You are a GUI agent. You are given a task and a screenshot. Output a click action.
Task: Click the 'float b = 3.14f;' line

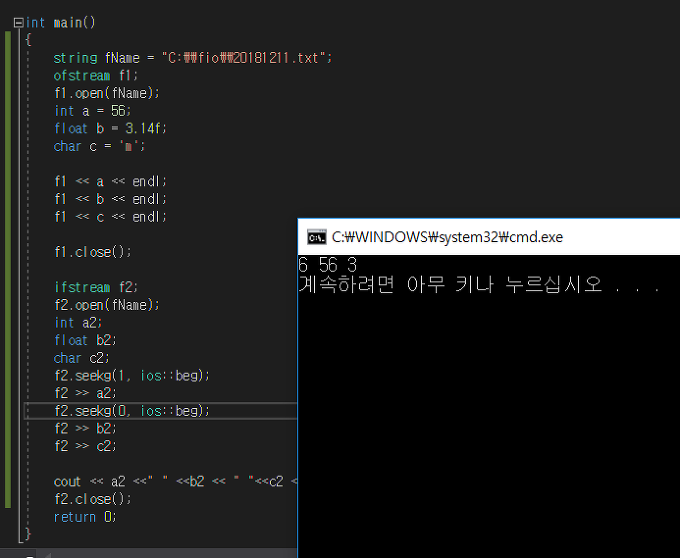point(110,128)
